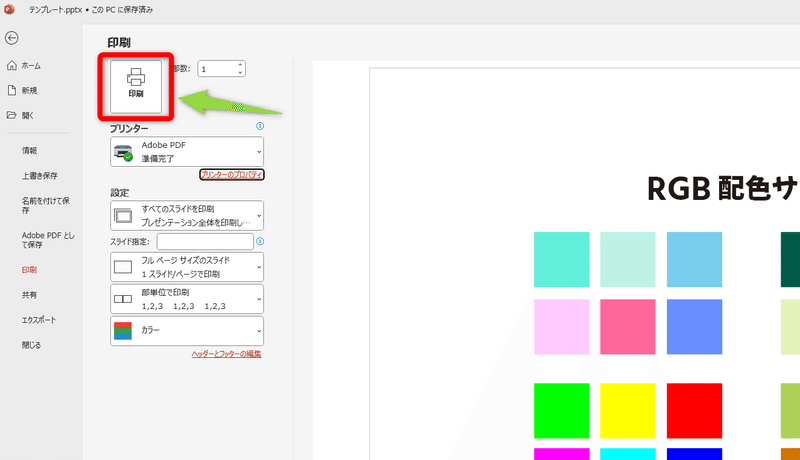800x460 pixels.
Task: Open the Info (情報) section
Action: 29,150
